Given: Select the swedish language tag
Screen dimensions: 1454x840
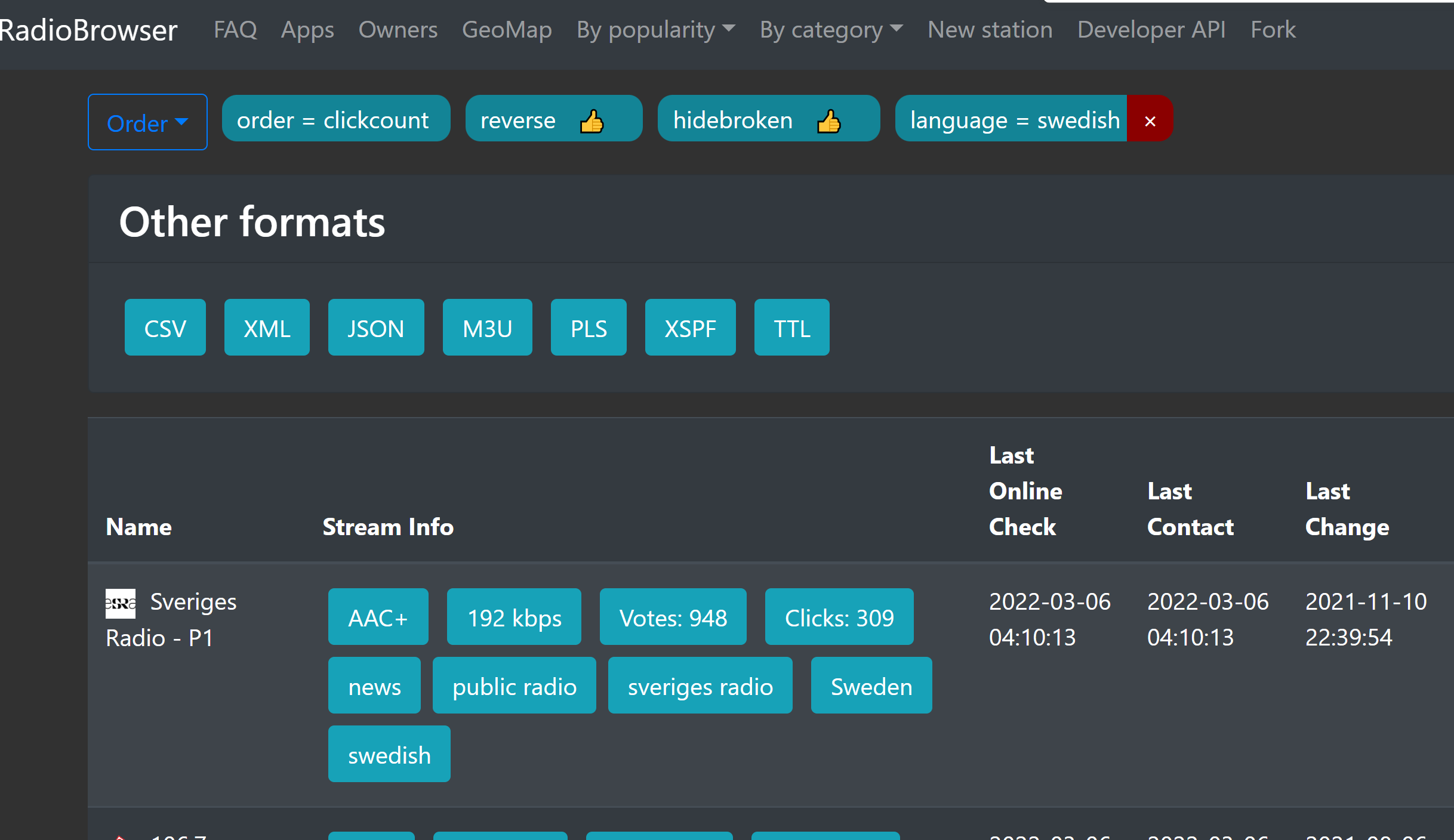Looking at the screenshot, I should click(389, 754).
